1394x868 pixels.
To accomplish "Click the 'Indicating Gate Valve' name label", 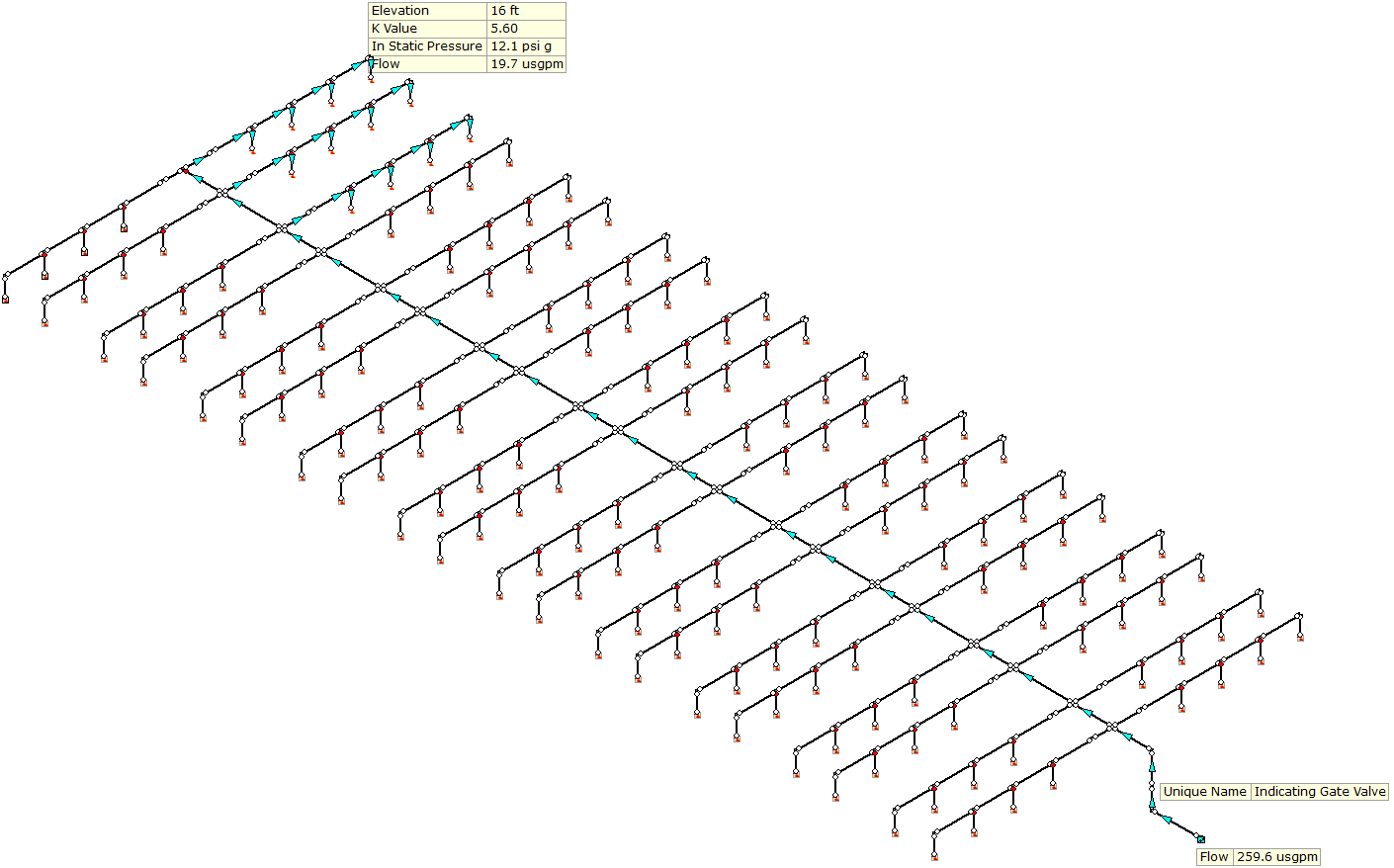I will (x=1320, y=792).
